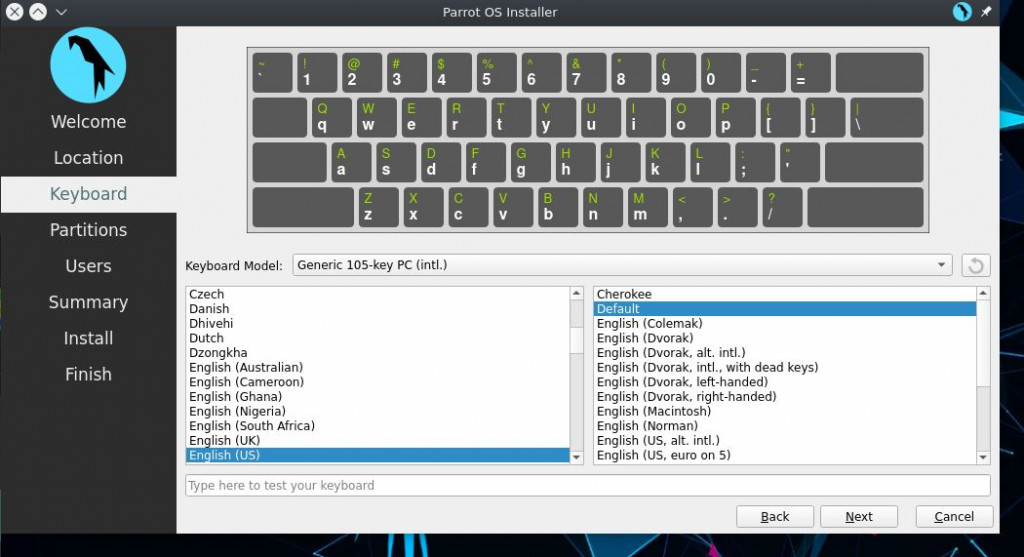Click the reset keyboard model icon
Viewport: 1024px width, 557px height.
click(975, 265)
